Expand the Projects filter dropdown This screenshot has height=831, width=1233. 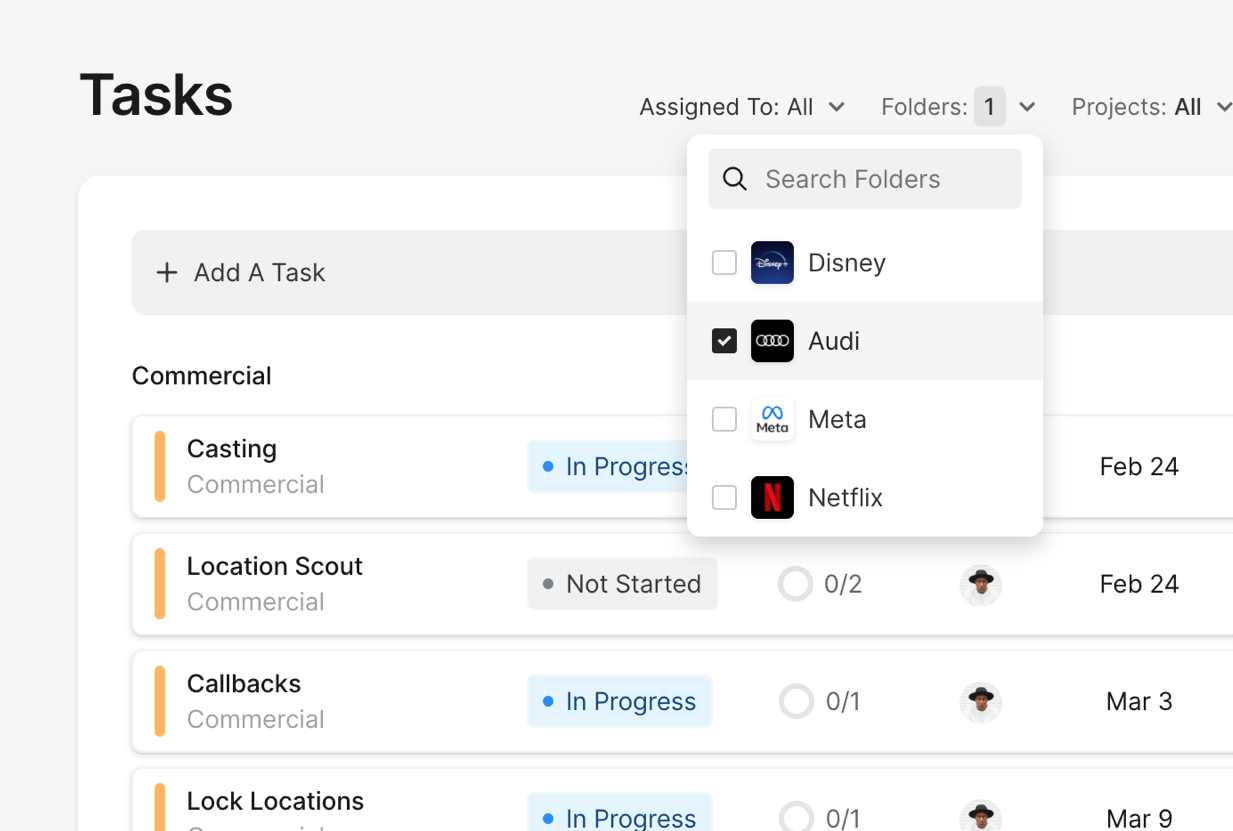[1150, 107]
